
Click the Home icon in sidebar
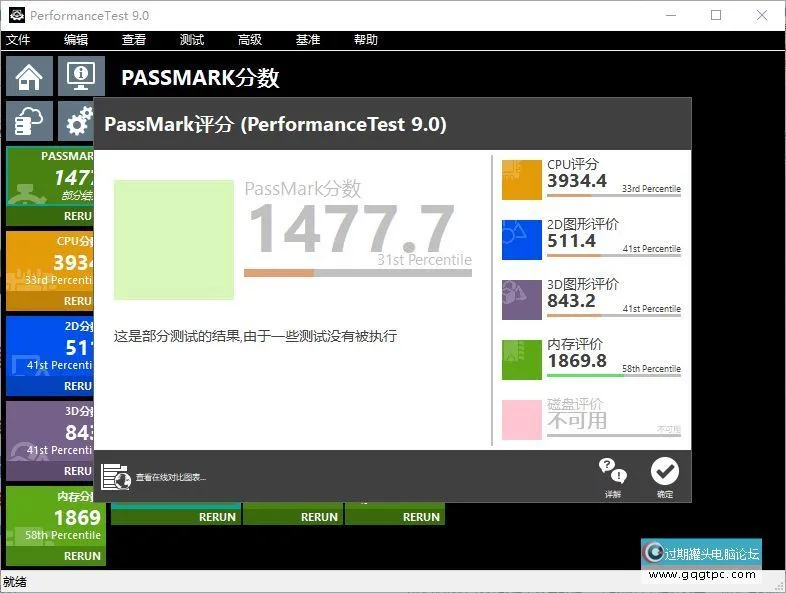coord(29,77)
